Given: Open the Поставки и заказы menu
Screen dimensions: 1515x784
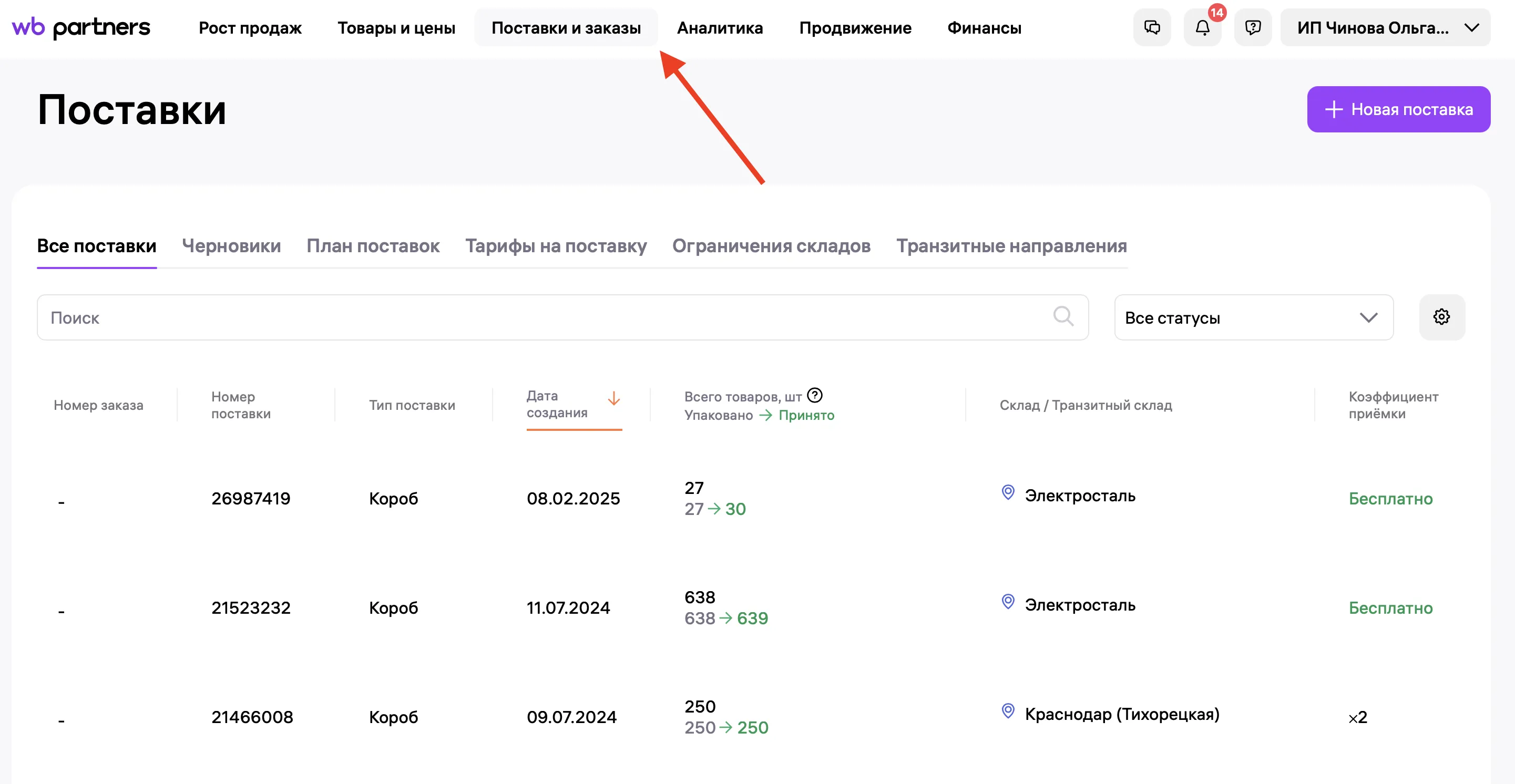Looking at the screenshot, I should click(x=566, y=28).
